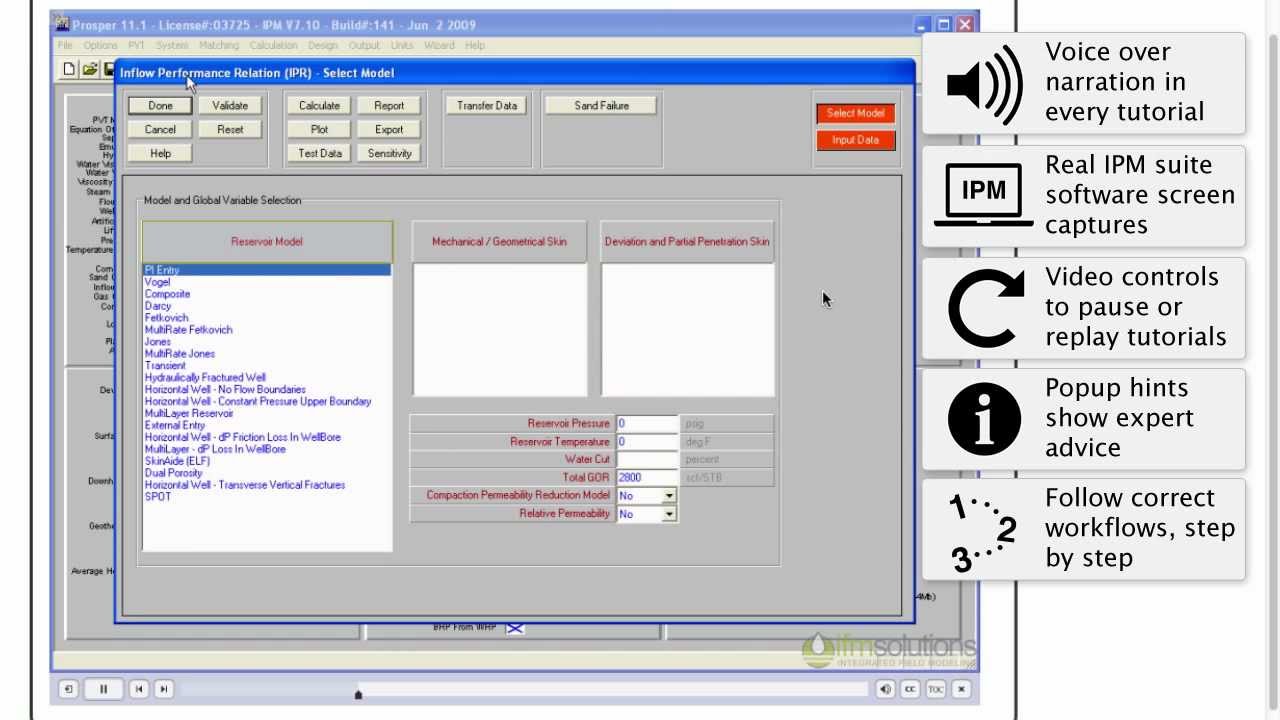Skip to previous slide in player

pos(139,689)
